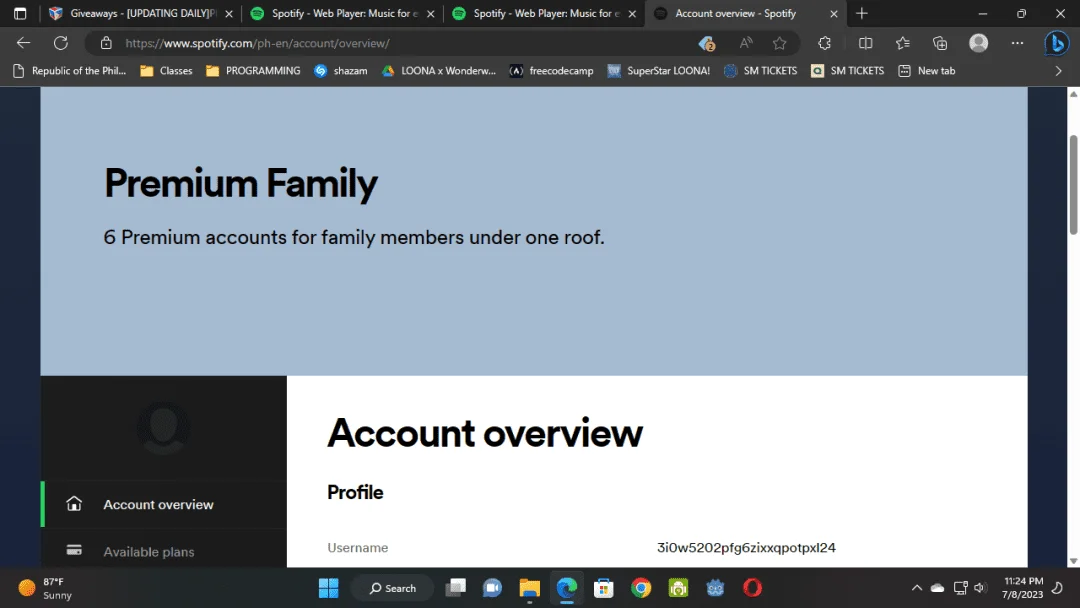Open Republic of the Phil... bookmark

click(x=70, y=71)
